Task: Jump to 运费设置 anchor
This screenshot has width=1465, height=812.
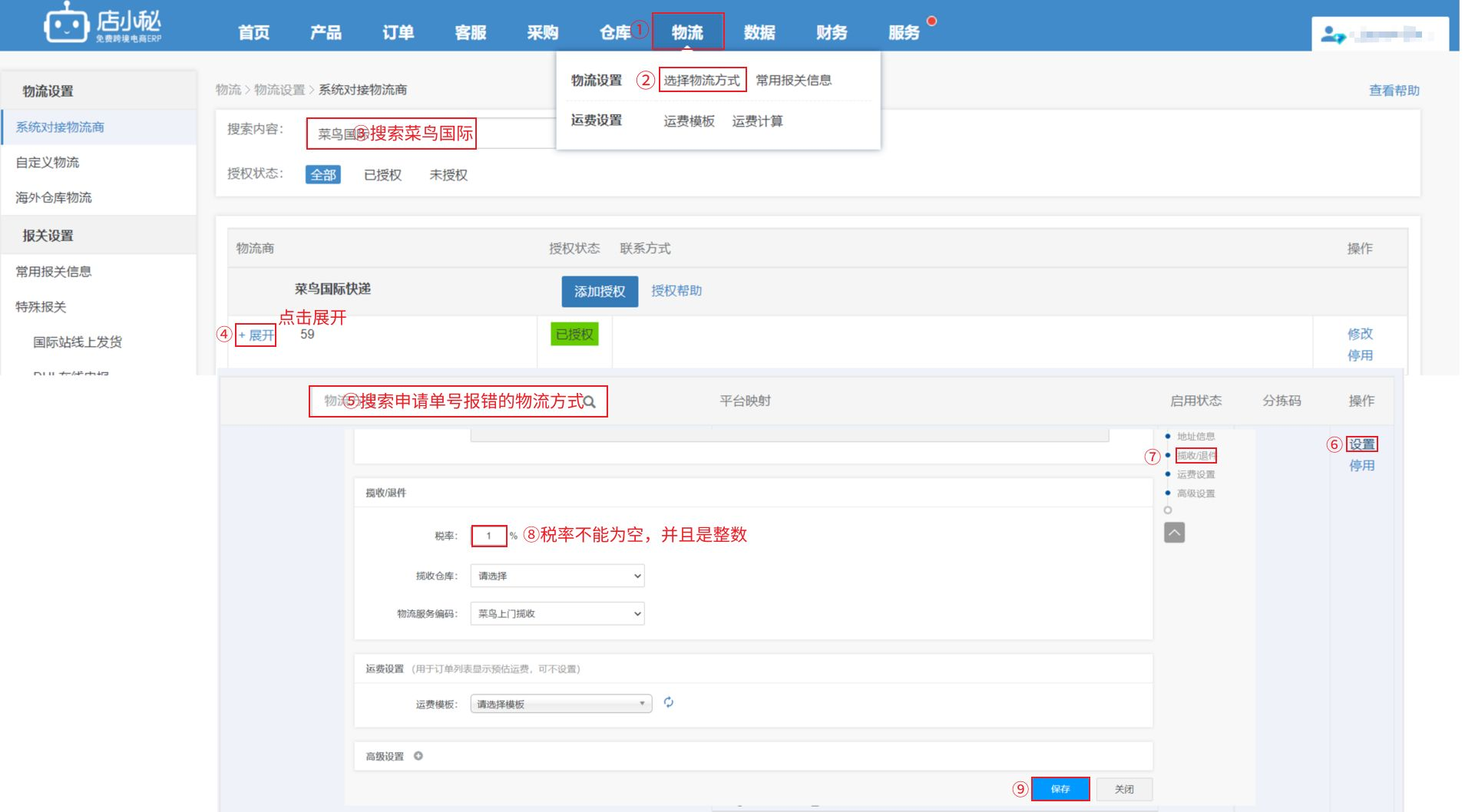Action: [x=1195, y=474]
